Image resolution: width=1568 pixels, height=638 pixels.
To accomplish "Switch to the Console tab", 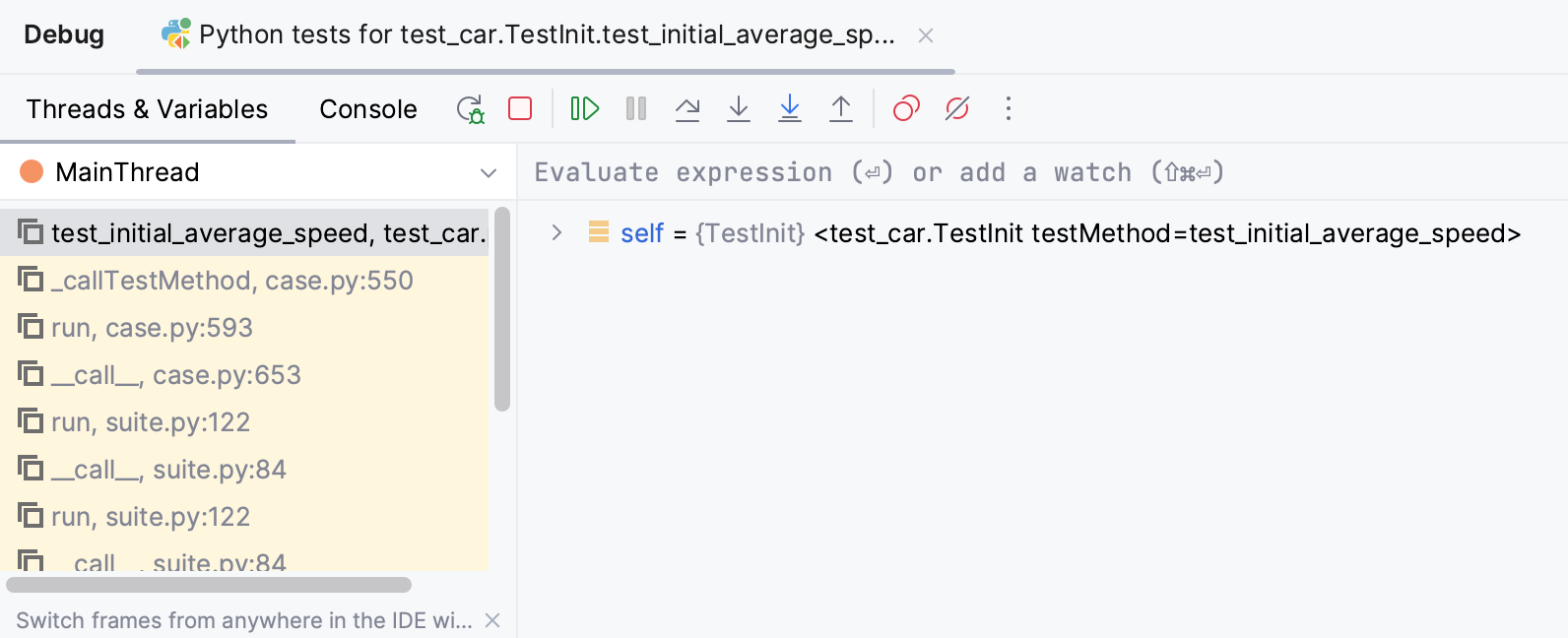I will tap(367, 109).
